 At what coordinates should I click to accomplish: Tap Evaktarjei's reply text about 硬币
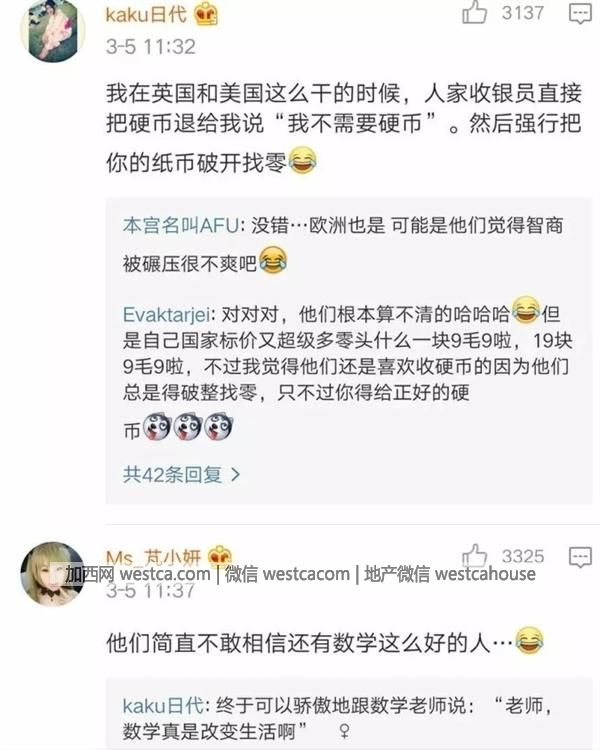(347, 367)
